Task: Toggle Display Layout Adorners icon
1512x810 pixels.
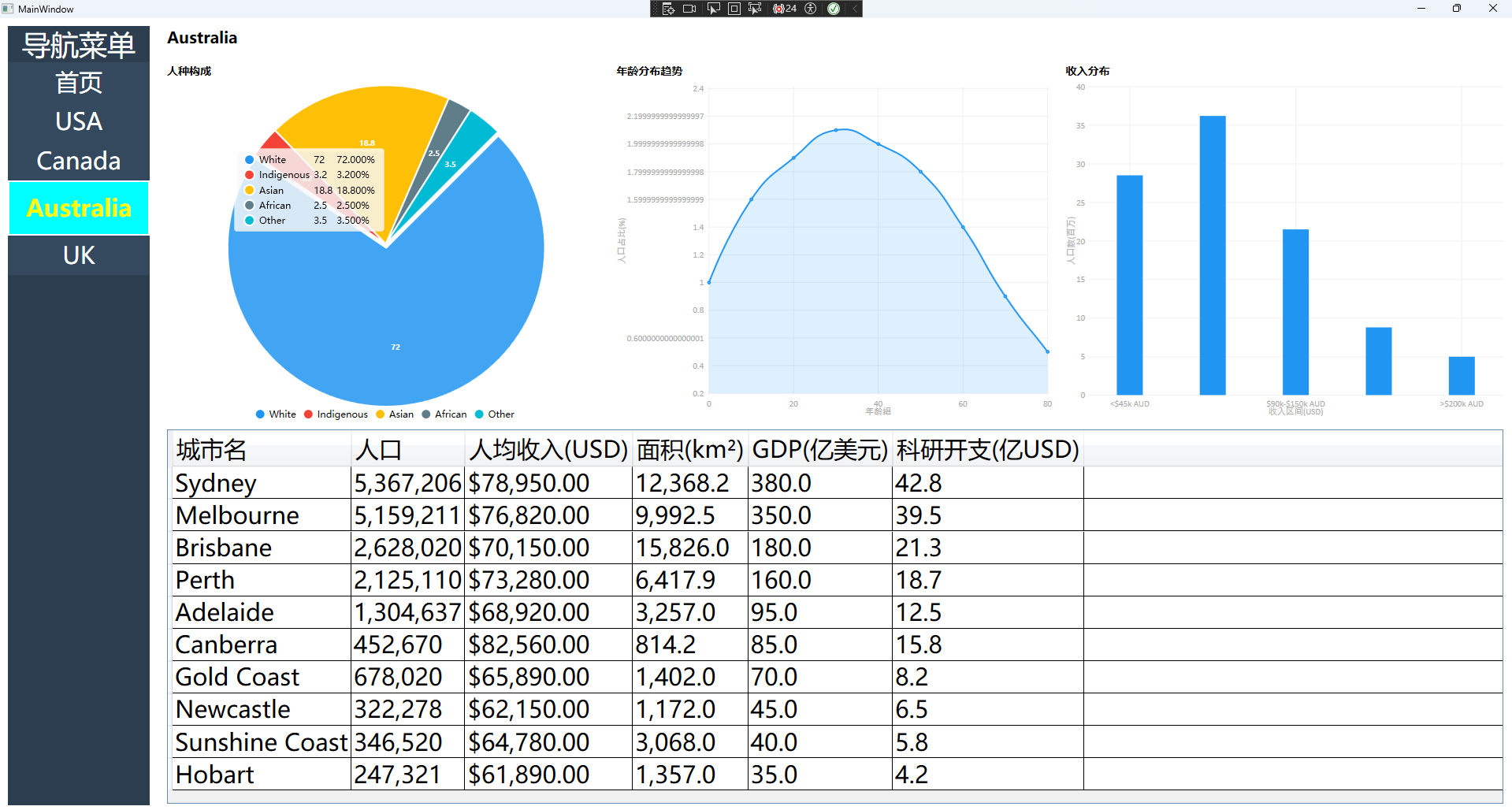Action: coord(734,9)
